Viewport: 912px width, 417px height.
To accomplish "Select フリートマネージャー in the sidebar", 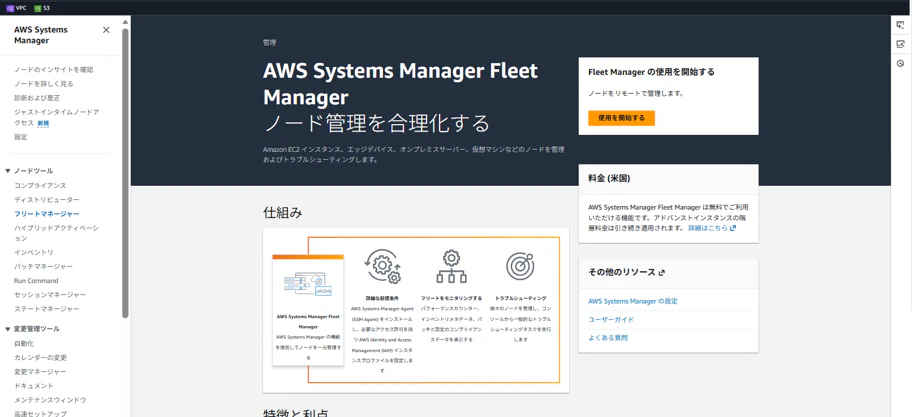I will (47, 214).
